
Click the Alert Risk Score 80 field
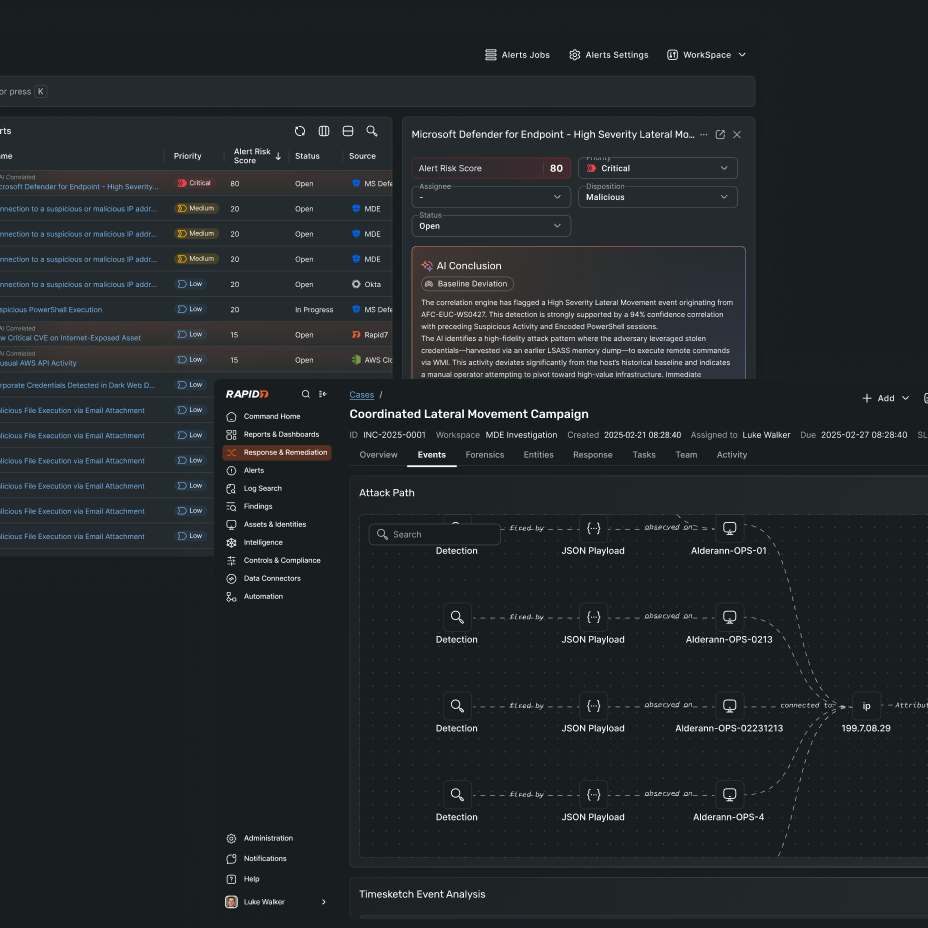(x=491, y=168)
